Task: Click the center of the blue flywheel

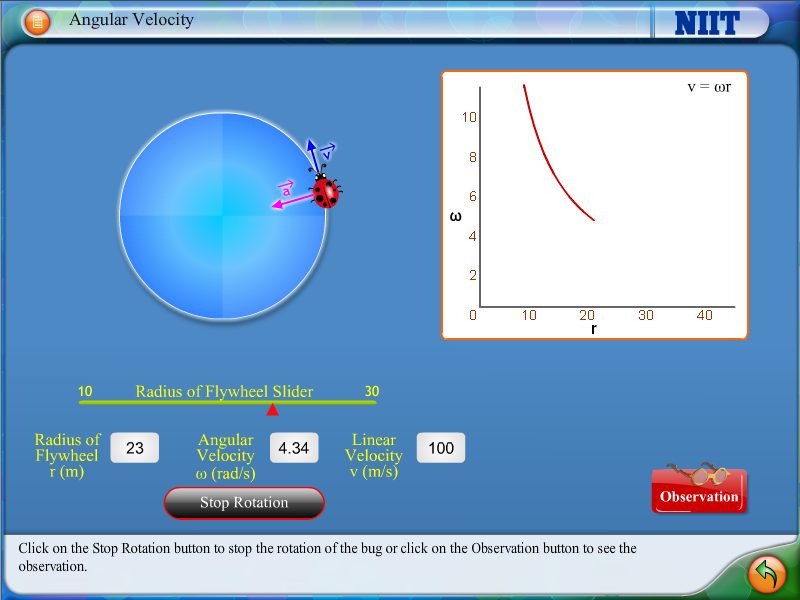Action: coord(222,216)
